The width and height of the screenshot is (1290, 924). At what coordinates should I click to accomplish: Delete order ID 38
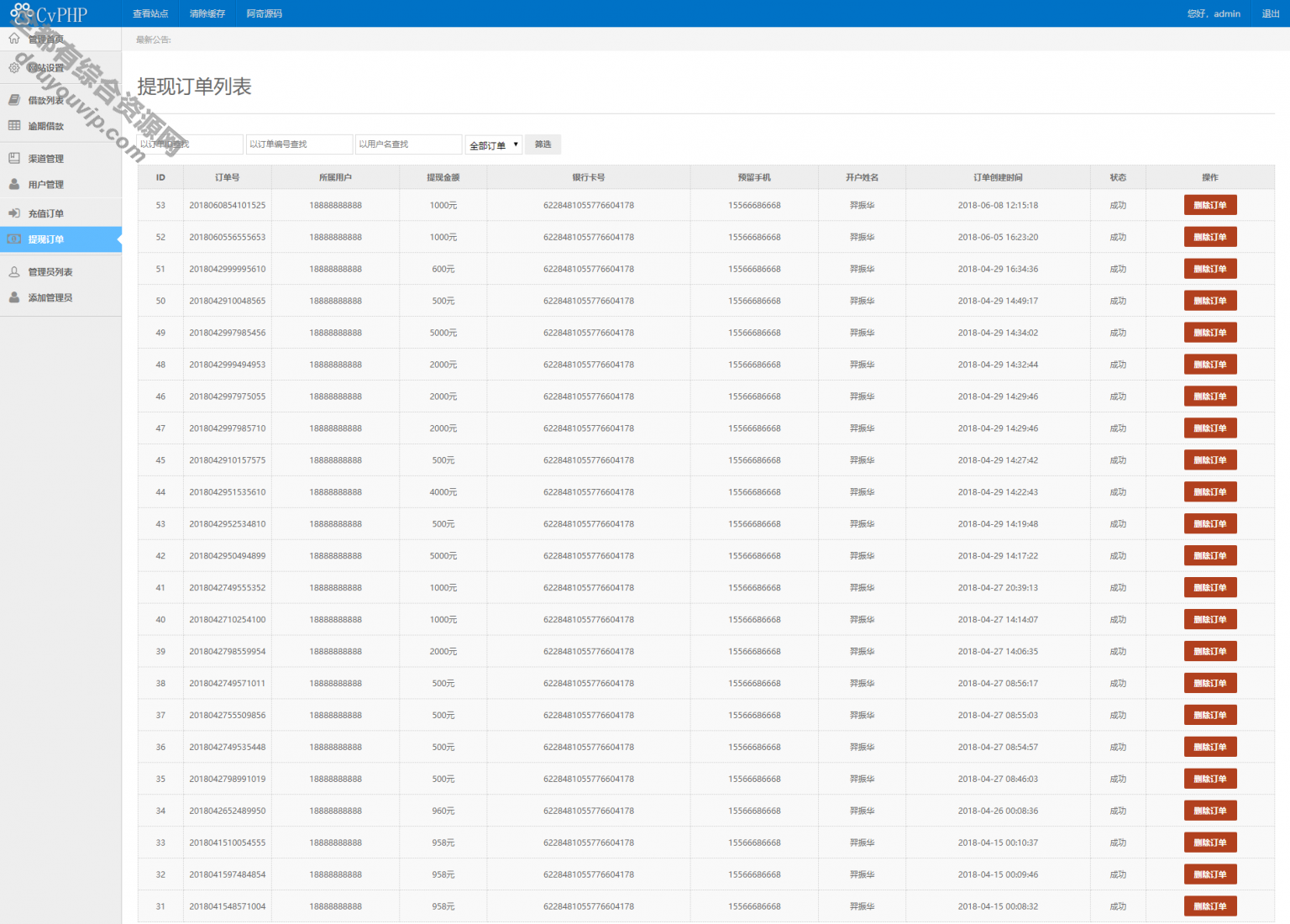pos(1210,684)
